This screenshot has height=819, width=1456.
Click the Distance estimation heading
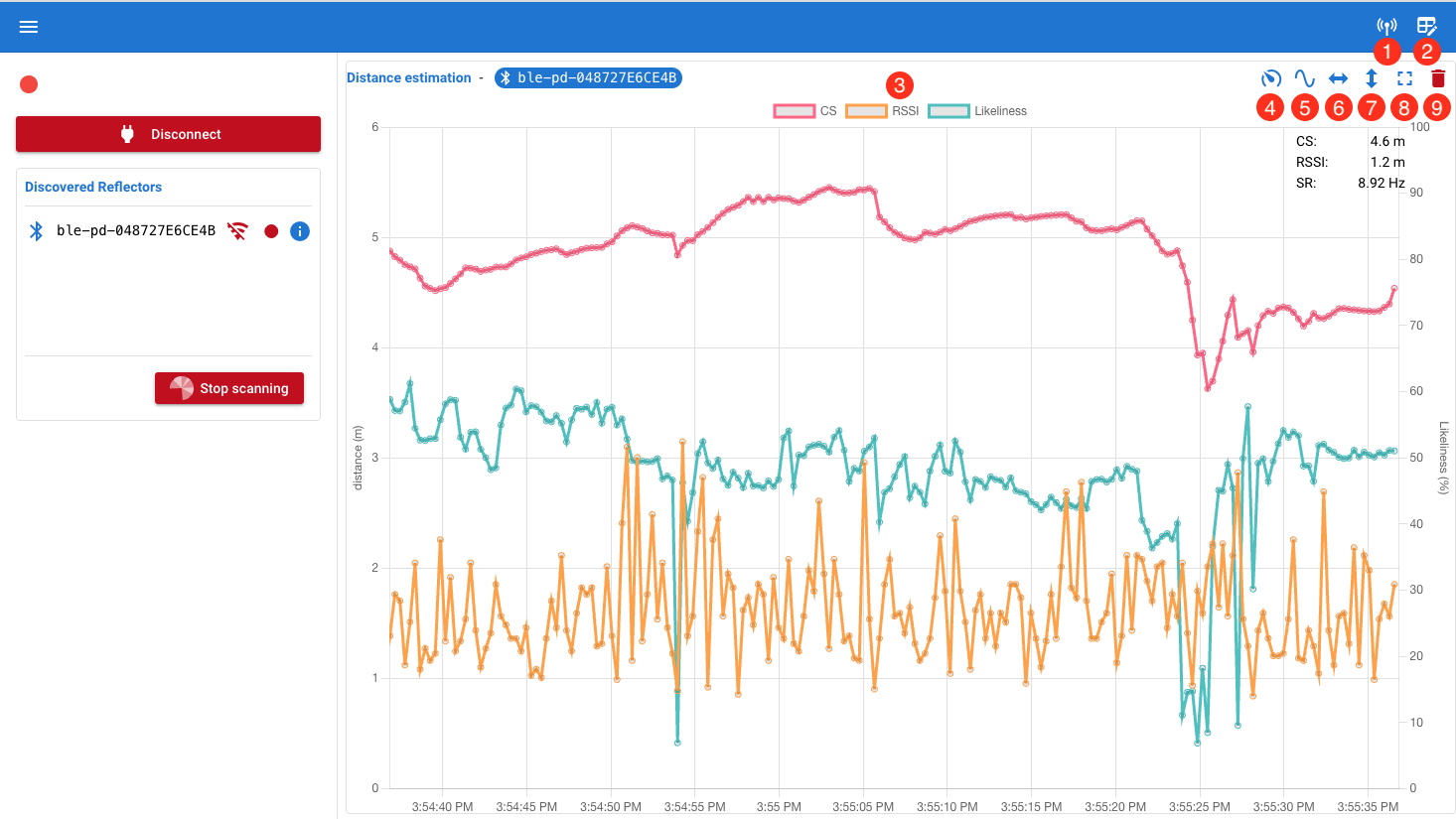(x=408, y=77)
